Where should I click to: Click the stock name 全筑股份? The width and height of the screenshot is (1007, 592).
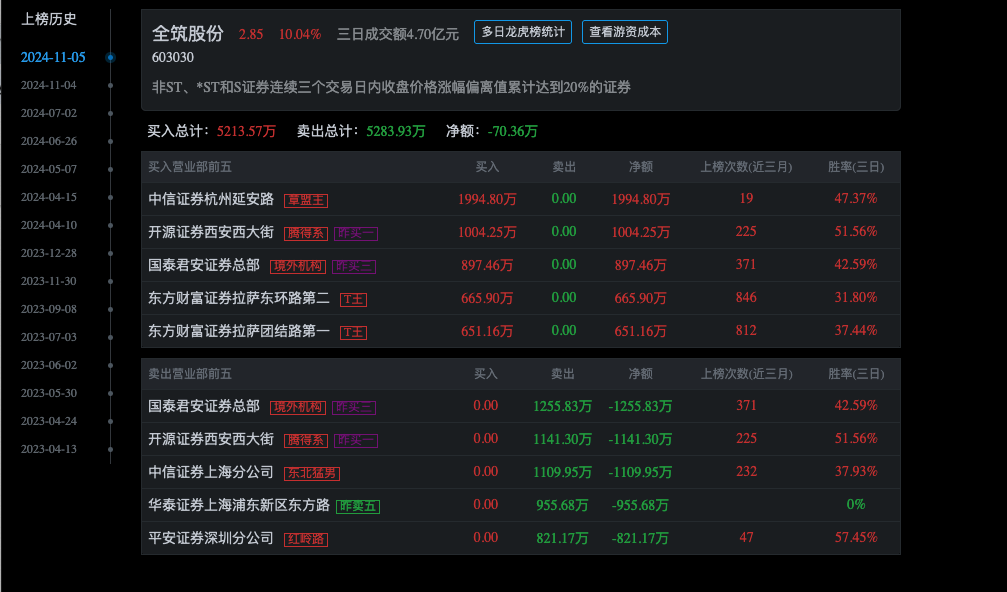(x=185, y=31)
